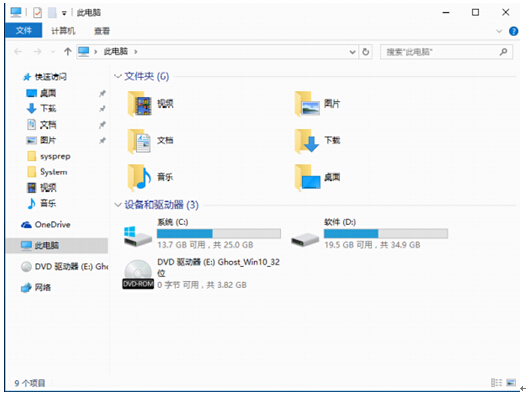
Task: Go up one level with up arrow
Action: pyautogui.click(x=68, y=51)
